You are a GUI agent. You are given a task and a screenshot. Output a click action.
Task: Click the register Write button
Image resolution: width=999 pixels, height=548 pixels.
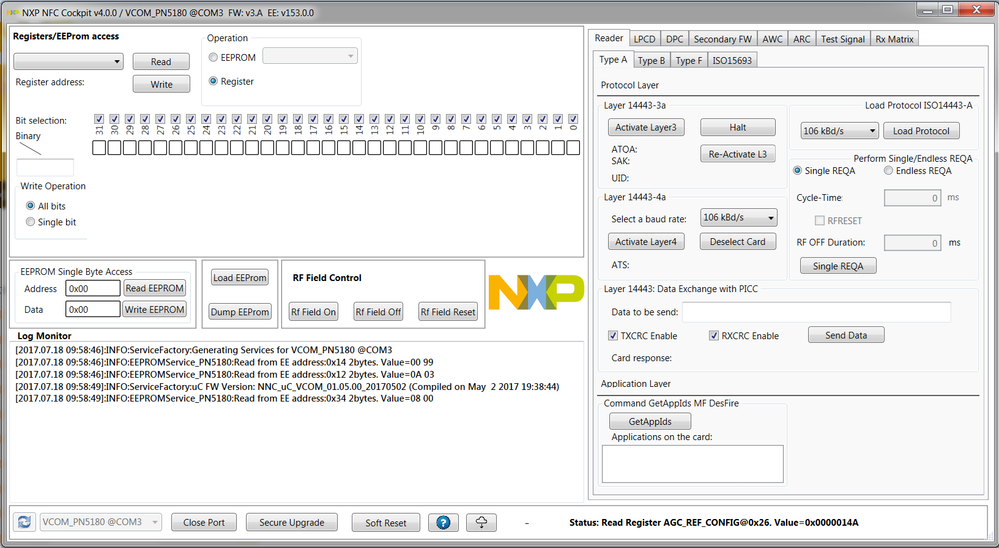[x=161, y=84]
